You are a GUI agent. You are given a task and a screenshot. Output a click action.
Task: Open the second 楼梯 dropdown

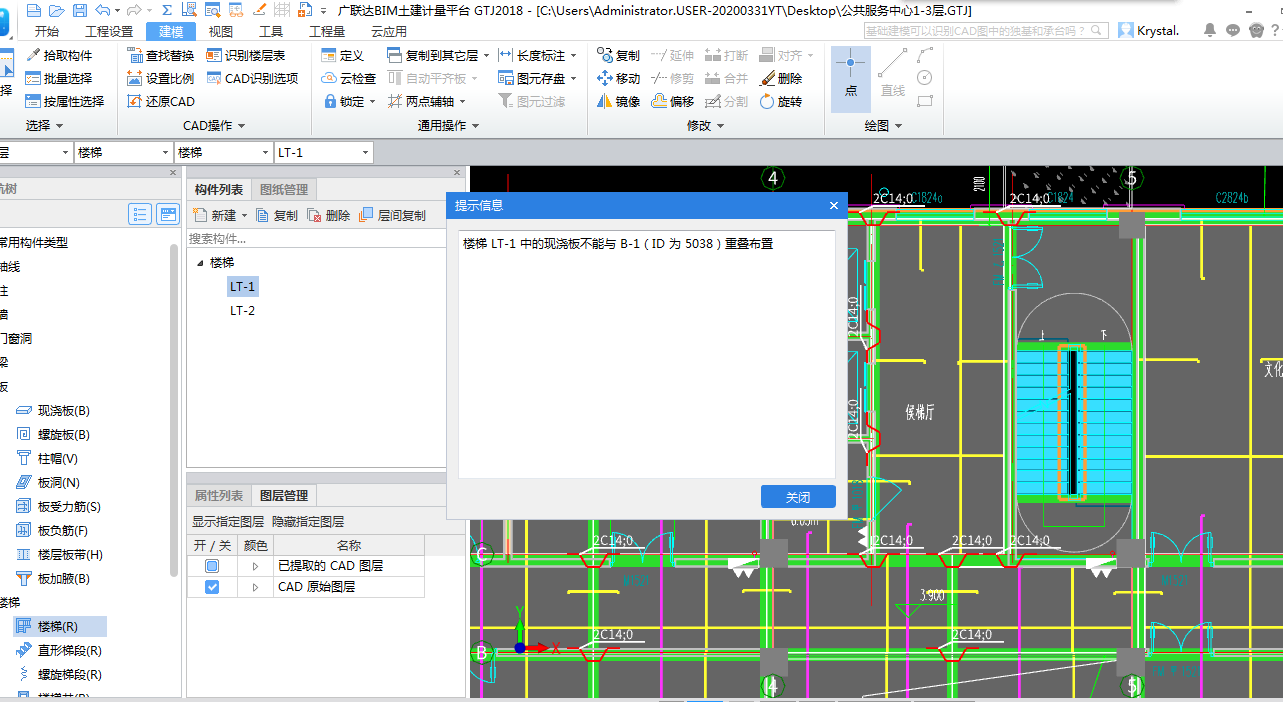pos(266,153)
